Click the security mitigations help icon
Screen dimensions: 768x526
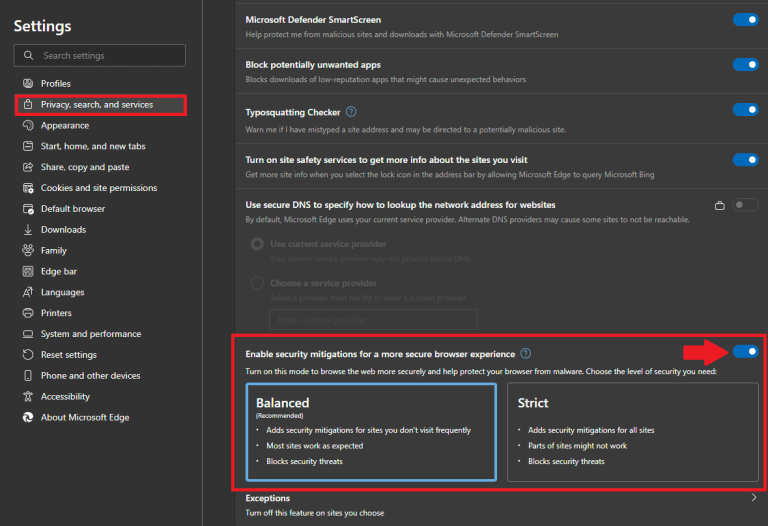pos(526,354)
